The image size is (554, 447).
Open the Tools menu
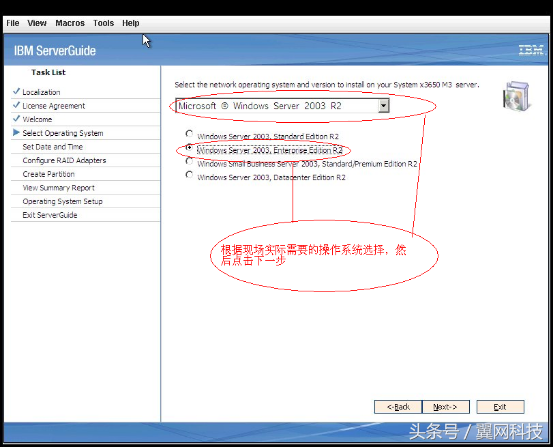tap(104, 23)
